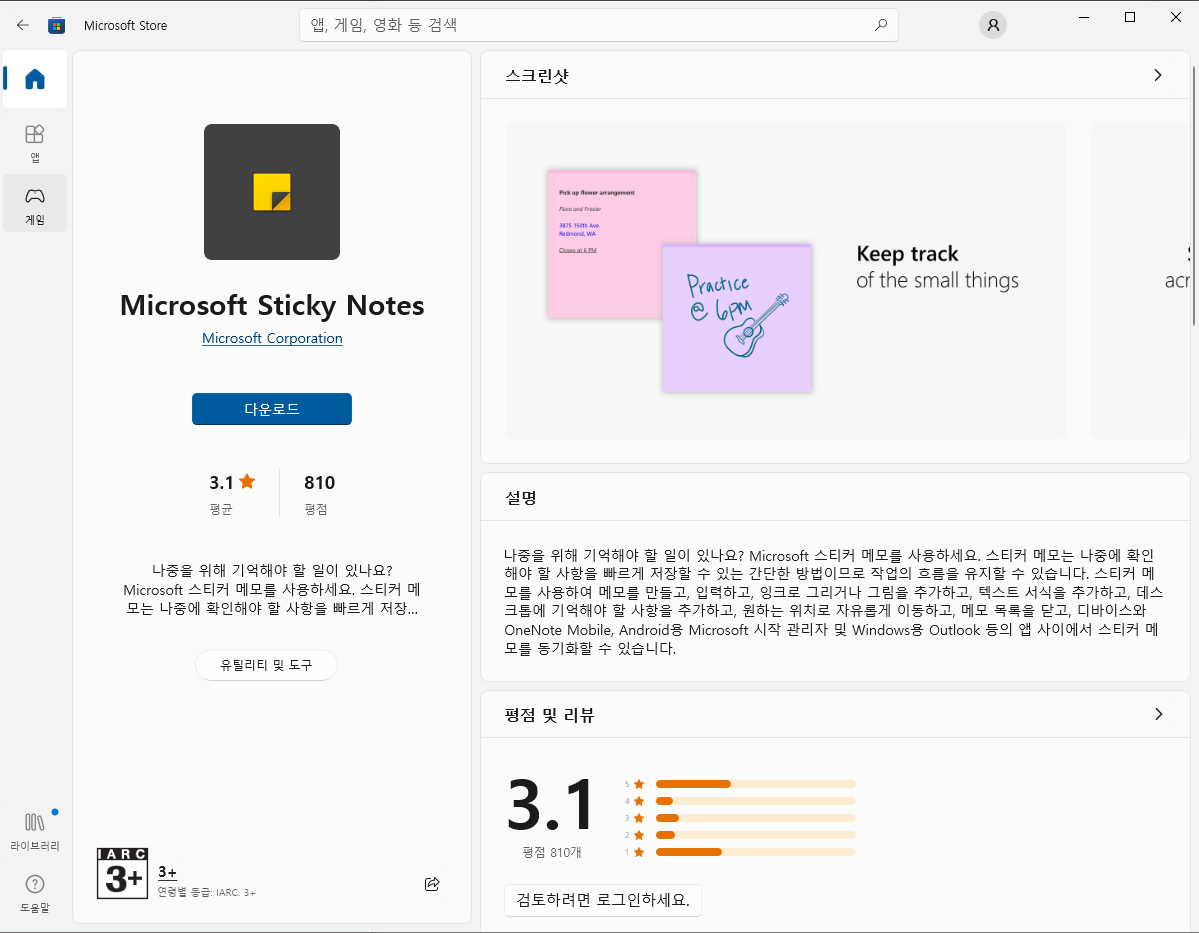Click the 유틸리티 및 도구 category tag
This screenshot has height=933, width=1199.
point(266,665)
